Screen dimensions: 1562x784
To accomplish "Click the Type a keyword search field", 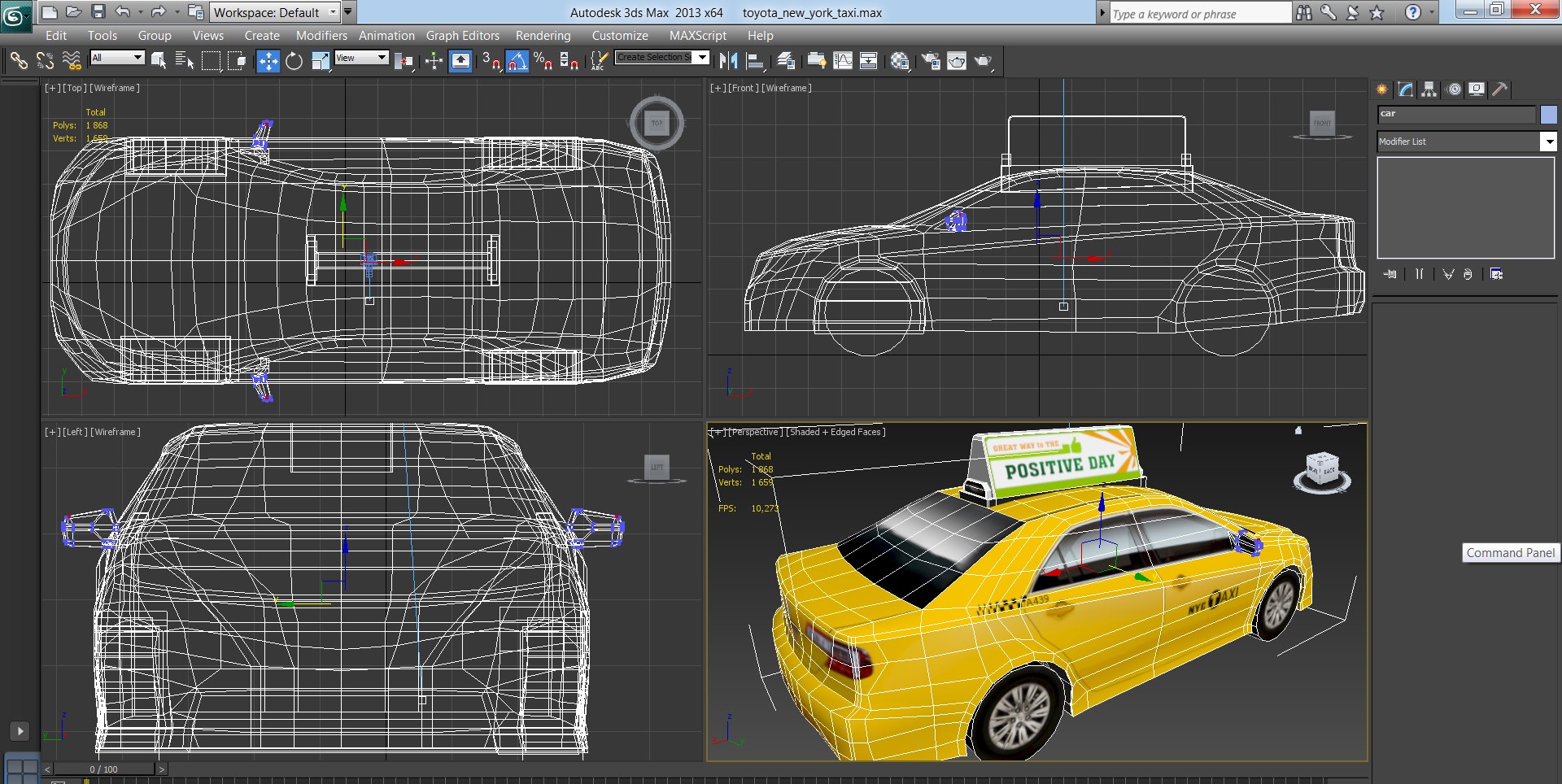I will (1200, 13).
